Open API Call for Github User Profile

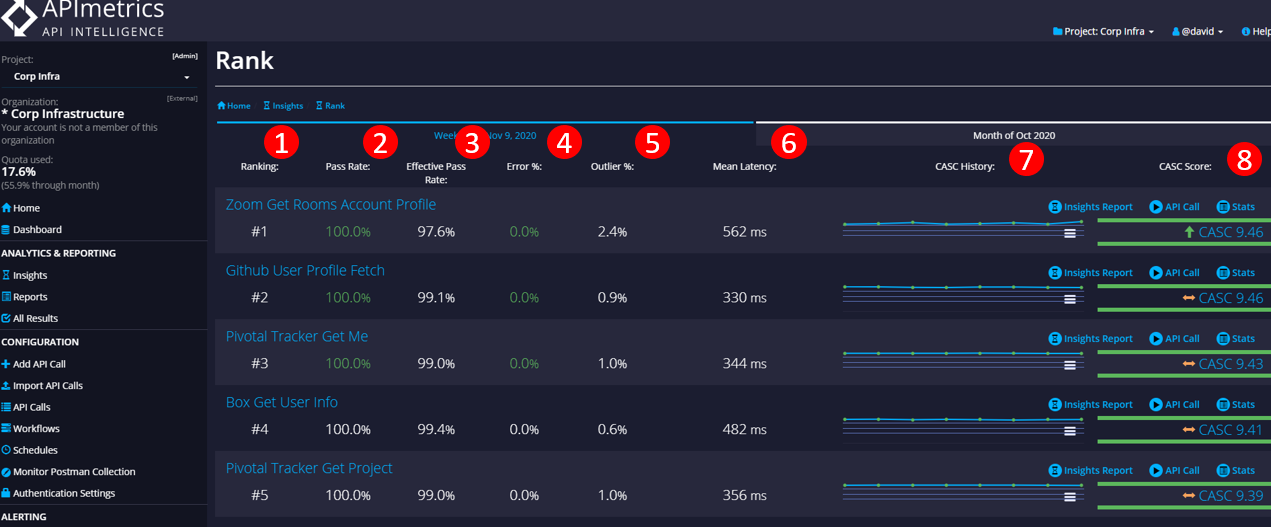tap(1174, 273)
